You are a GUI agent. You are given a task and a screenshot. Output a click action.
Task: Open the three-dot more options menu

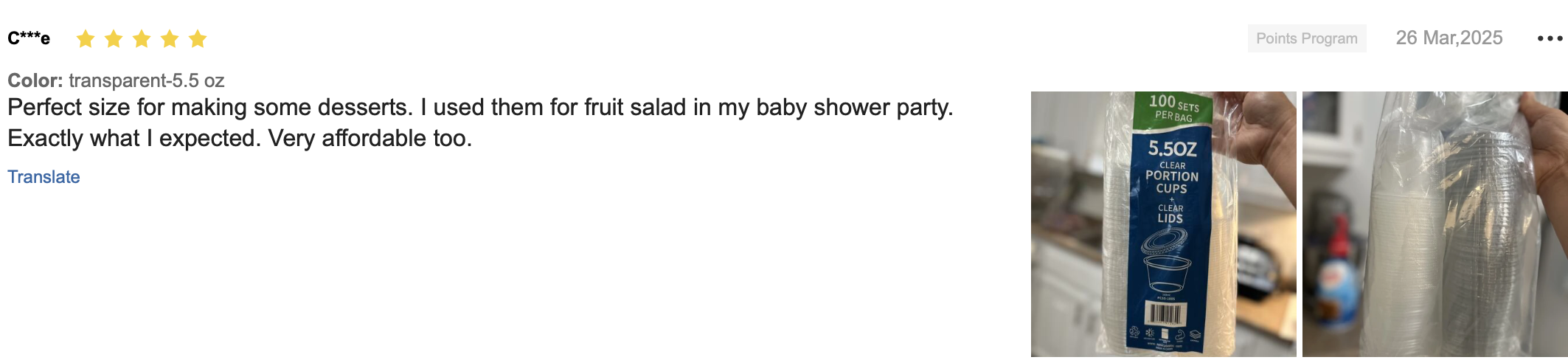1550,38
